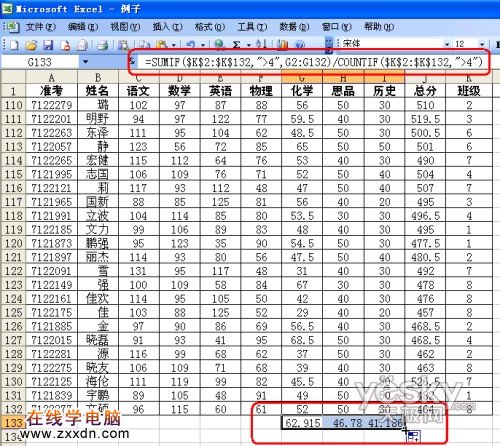Screen dimensions: 500x446
Task: Select cell H133 showing 46.78
Action: [x=343, y=423]
